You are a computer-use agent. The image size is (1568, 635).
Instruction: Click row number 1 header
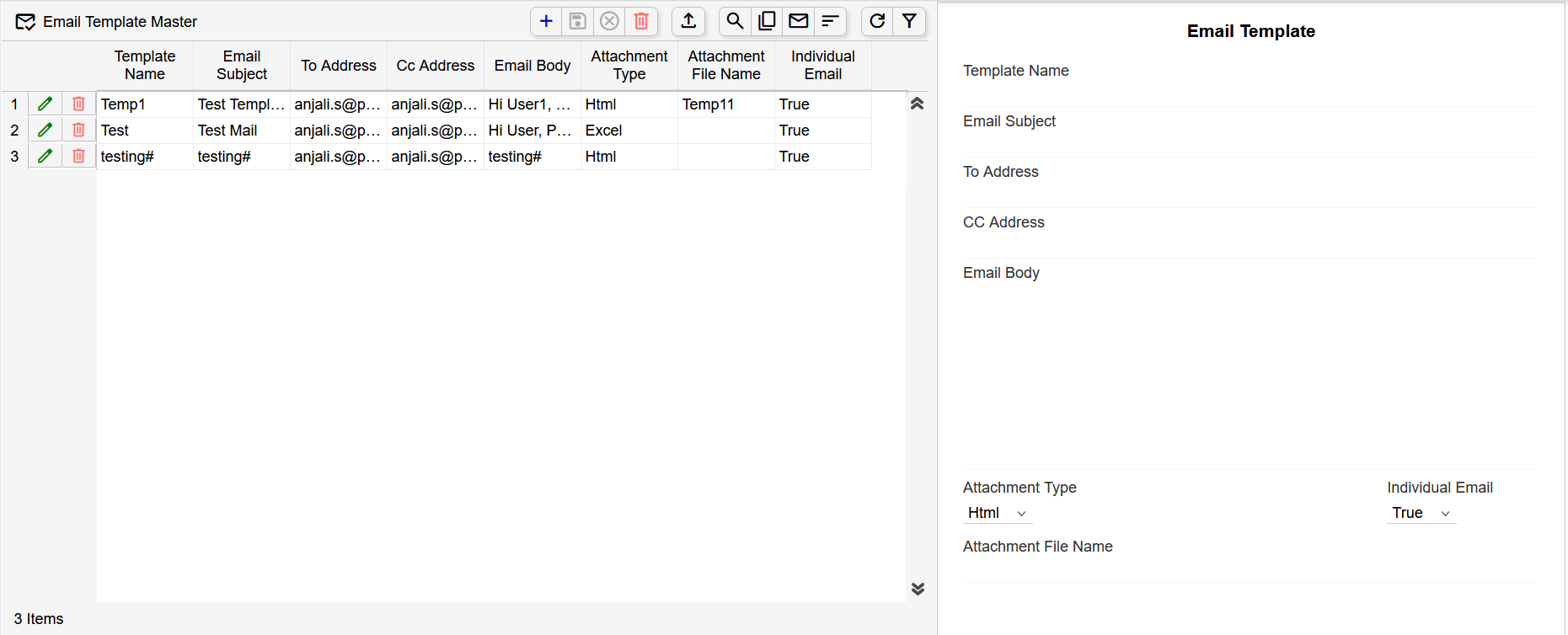(14, 104)
